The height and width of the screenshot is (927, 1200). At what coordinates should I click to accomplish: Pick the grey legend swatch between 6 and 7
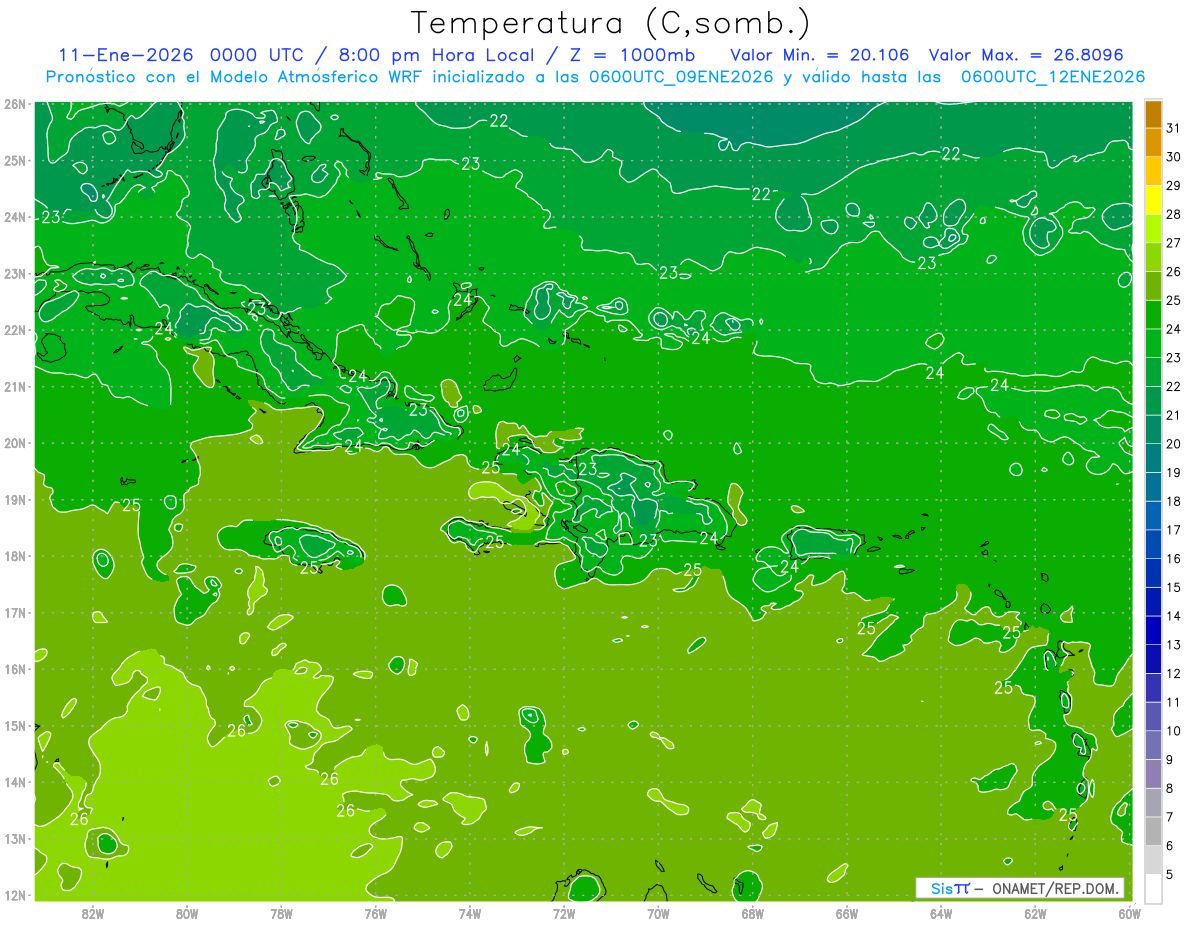(1153, 831)
